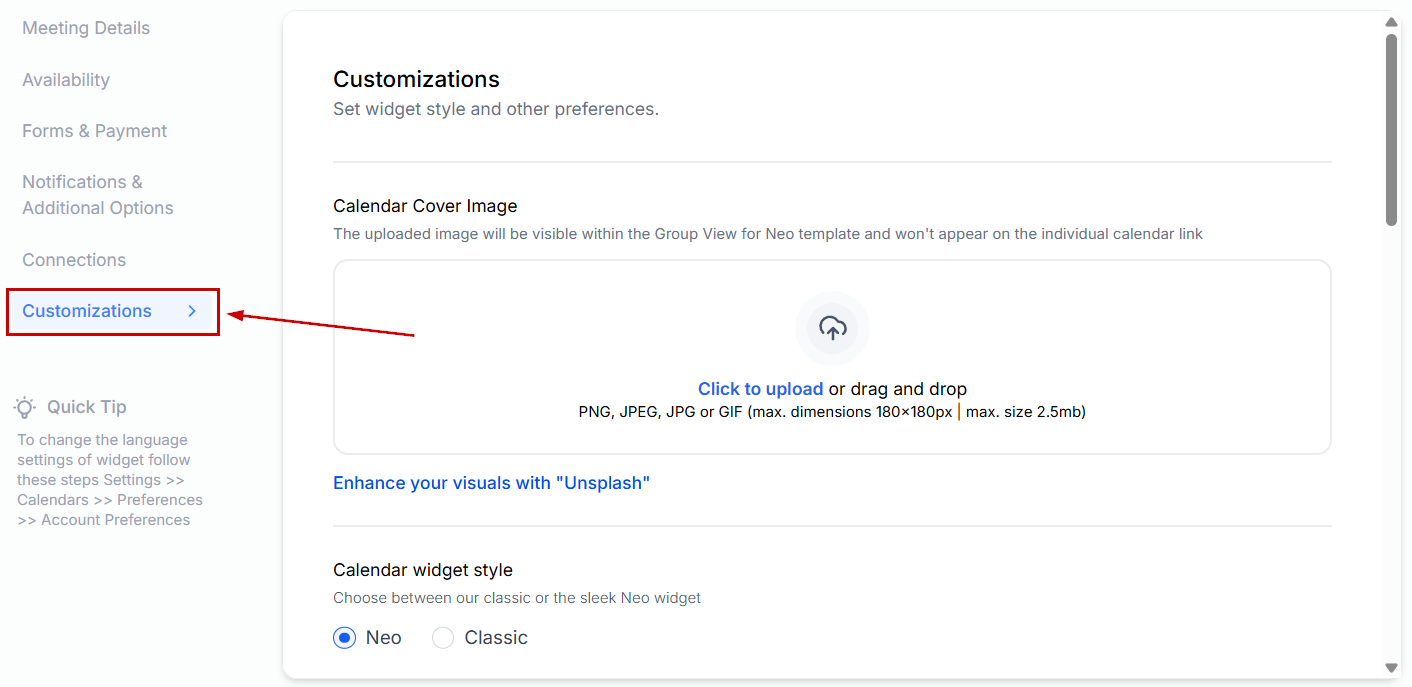This screenshot has height=687, width=1412.
Task: Select the Classic widget style
Action: 443,638
